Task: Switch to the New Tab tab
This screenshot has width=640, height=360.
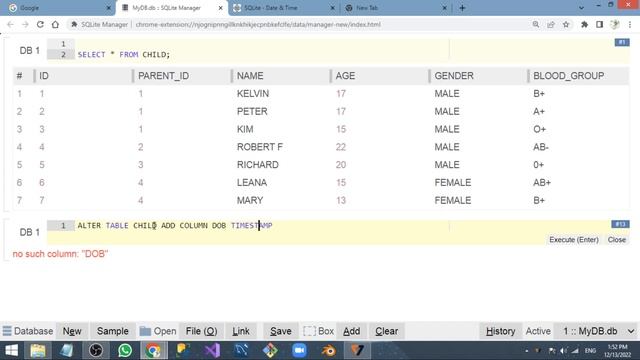Action: pyautogui.click(x=396, y=8)
